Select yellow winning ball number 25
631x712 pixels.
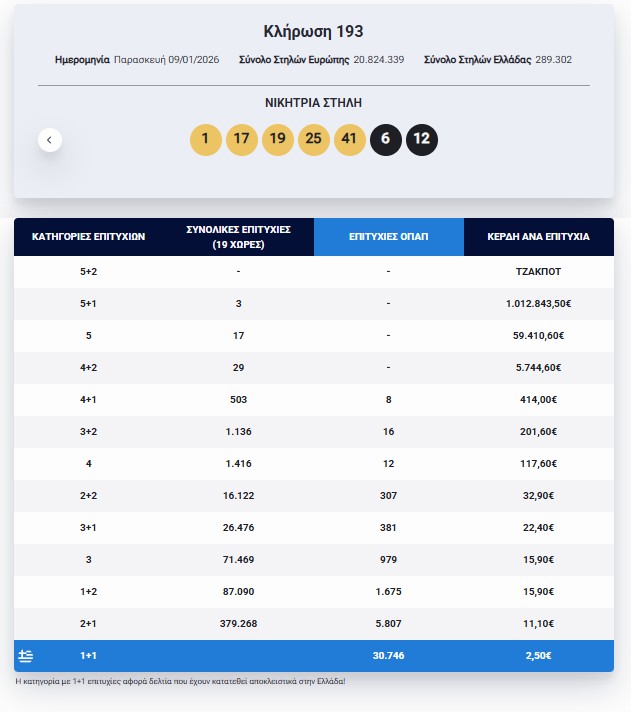pyautogui.click(x=313, y=139)
